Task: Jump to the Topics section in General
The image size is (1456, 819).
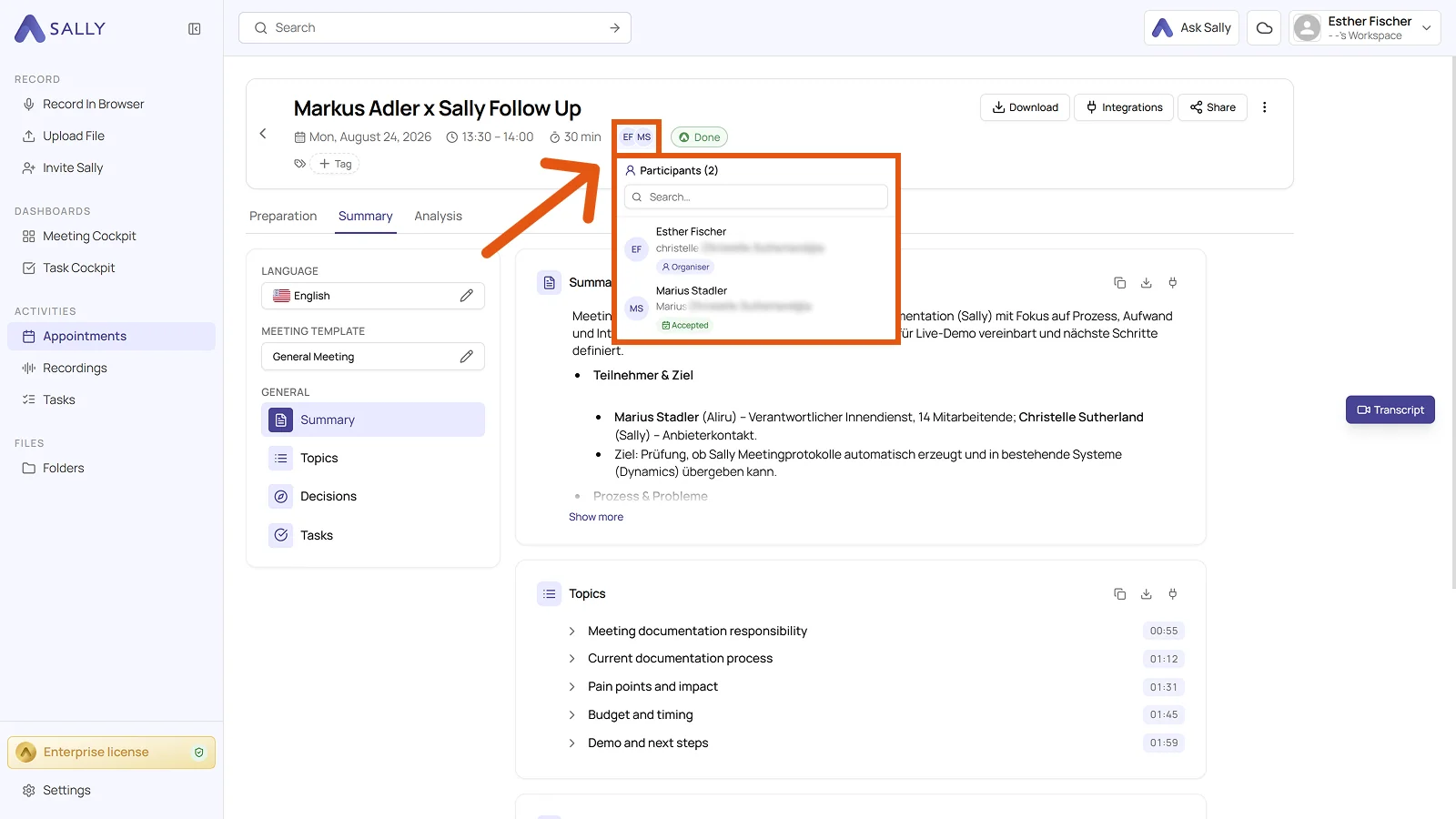Action: (373, 459)
